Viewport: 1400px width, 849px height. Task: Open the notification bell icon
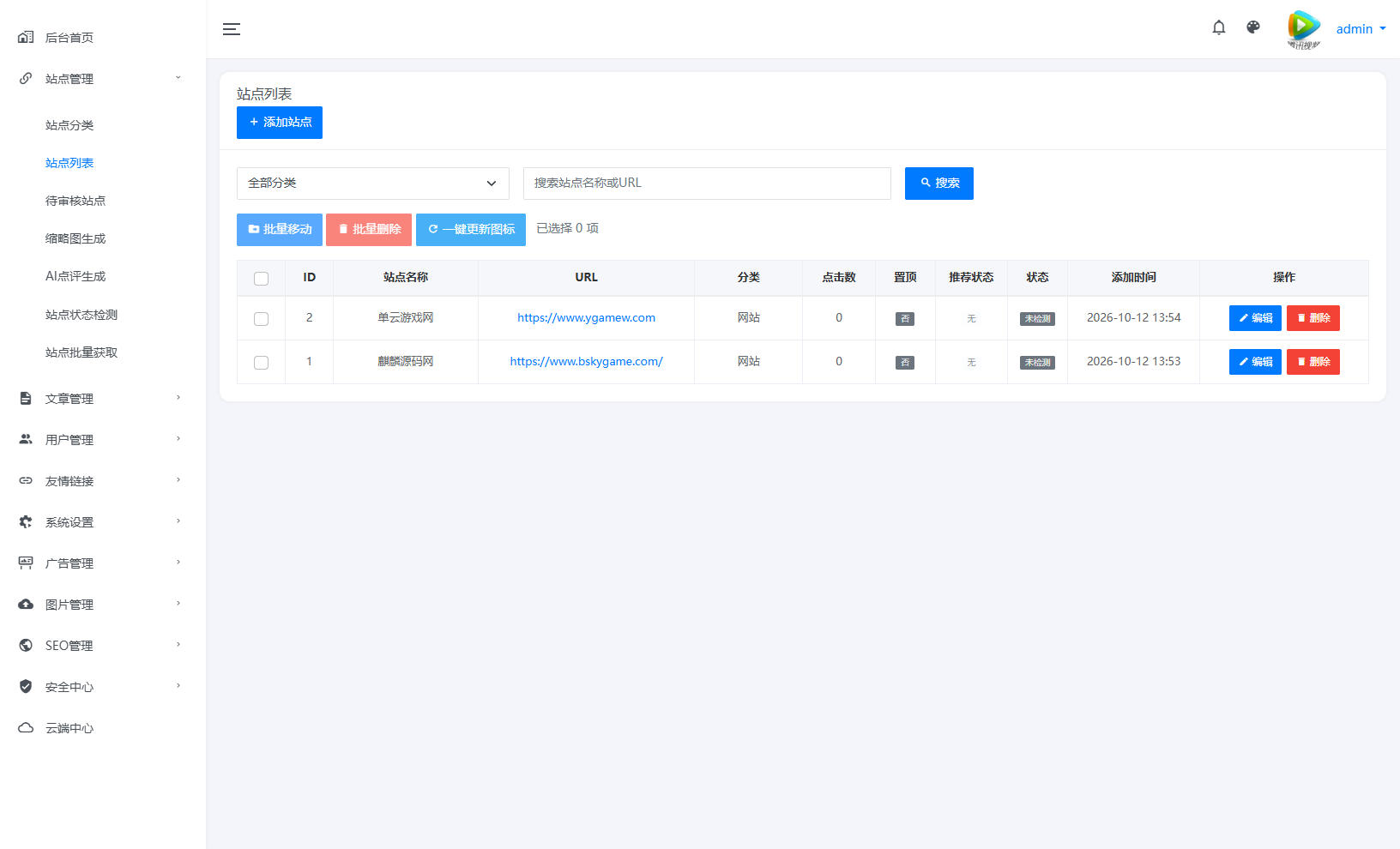tap(1218, 27)
